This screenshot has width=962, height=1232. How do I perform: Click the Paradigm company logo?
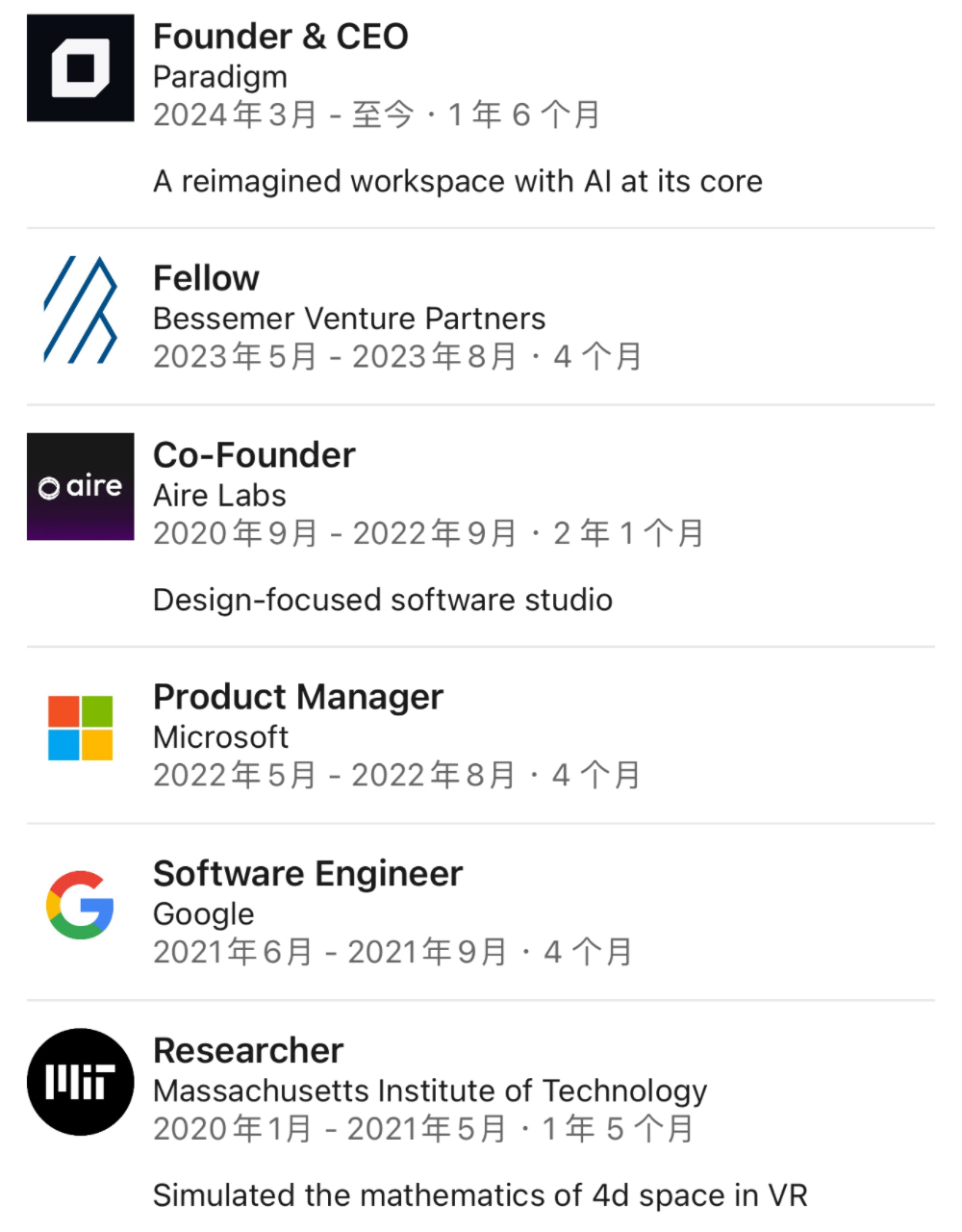tap(80, 68)
